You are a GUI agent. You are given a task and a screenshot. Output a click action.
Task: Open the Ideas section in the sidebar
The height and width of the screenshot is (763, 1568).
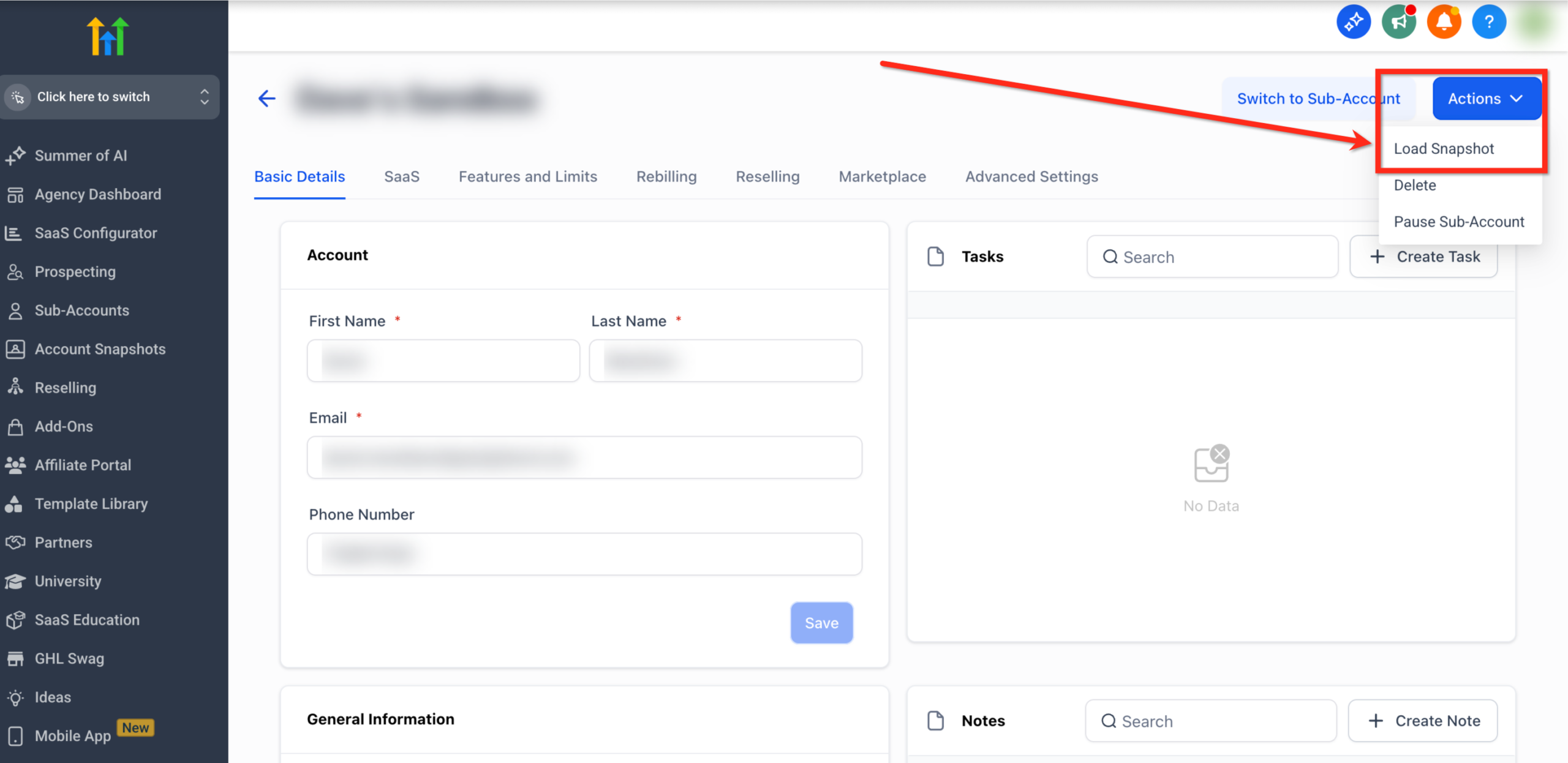pyautogui.click(x=52, y=697)
